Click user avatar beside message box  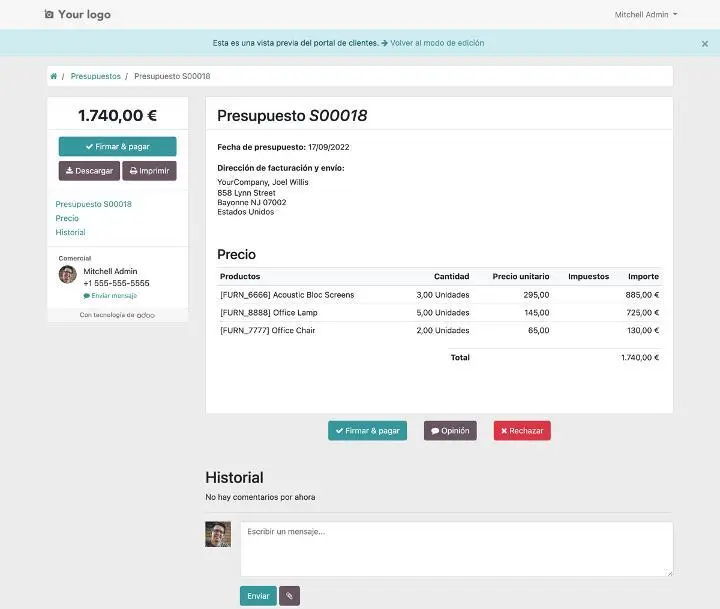(x=218, y=534)
